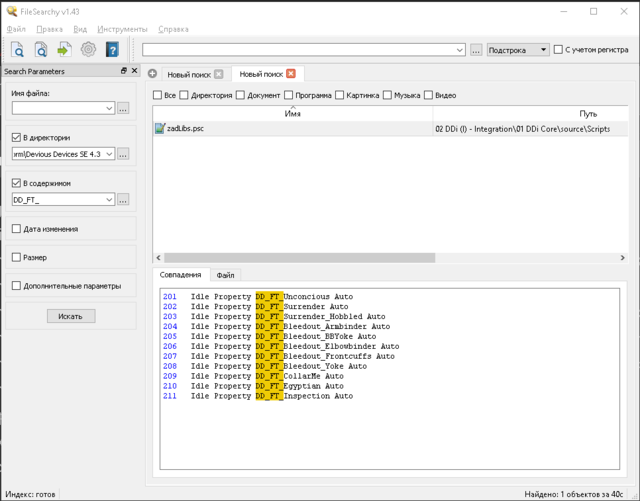Screen dimensions: 640x501
Task: Open the Инструменты menu
Action: (122, 30)
